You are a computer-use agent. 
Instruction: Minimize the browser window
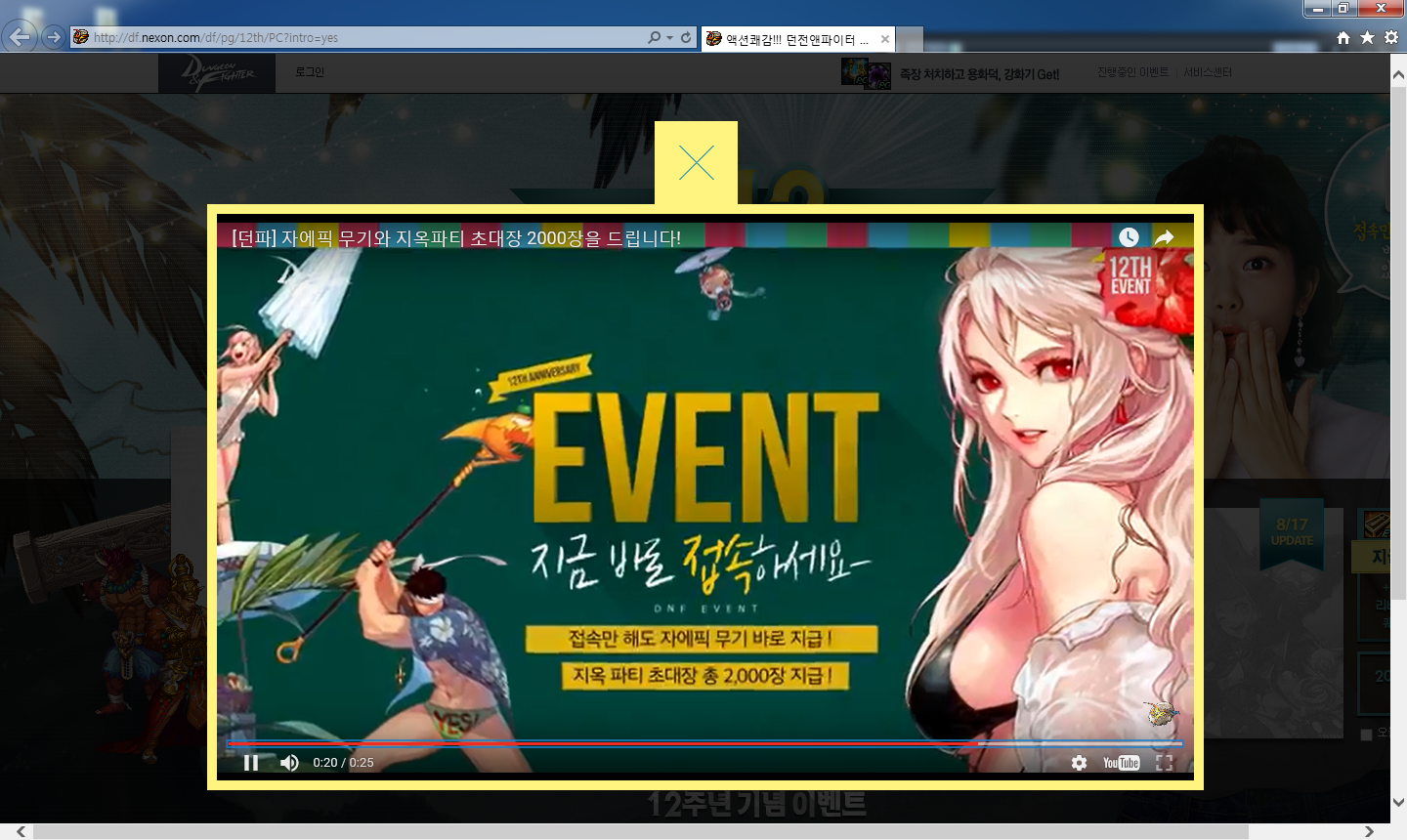(1318, 9)
